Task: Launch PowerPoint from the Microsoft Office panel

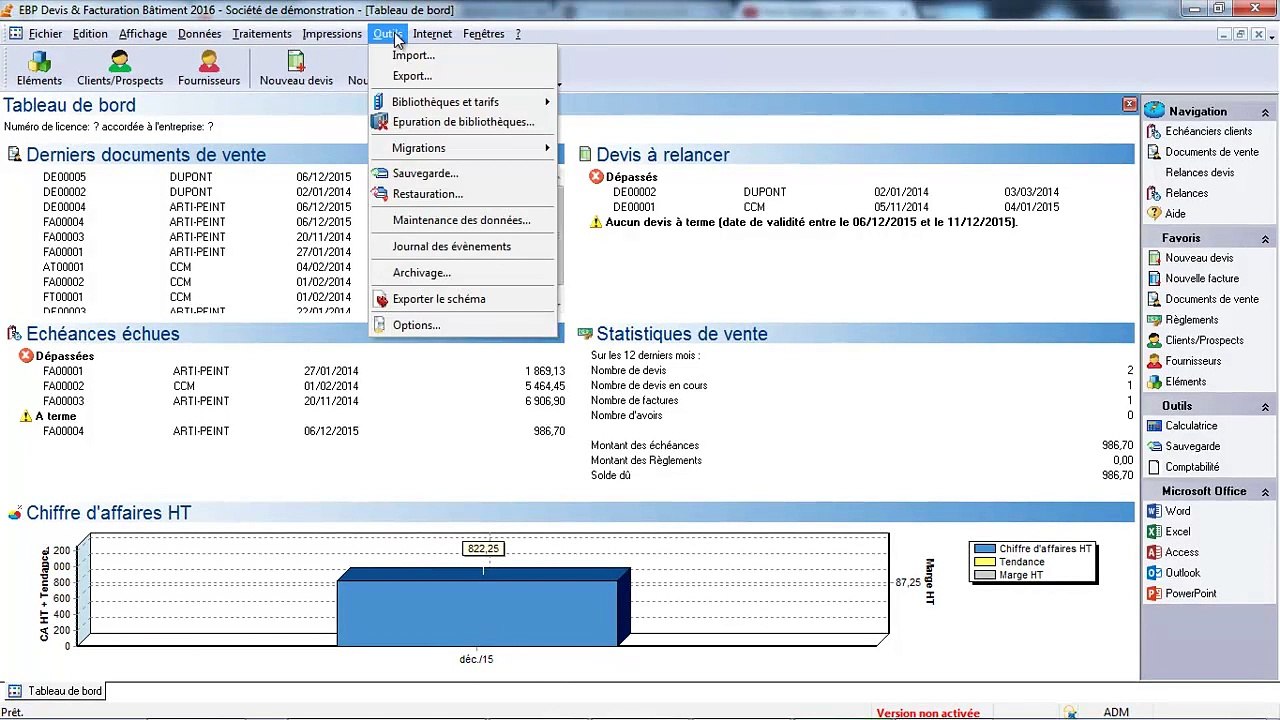Action: tap(1181, 593)
